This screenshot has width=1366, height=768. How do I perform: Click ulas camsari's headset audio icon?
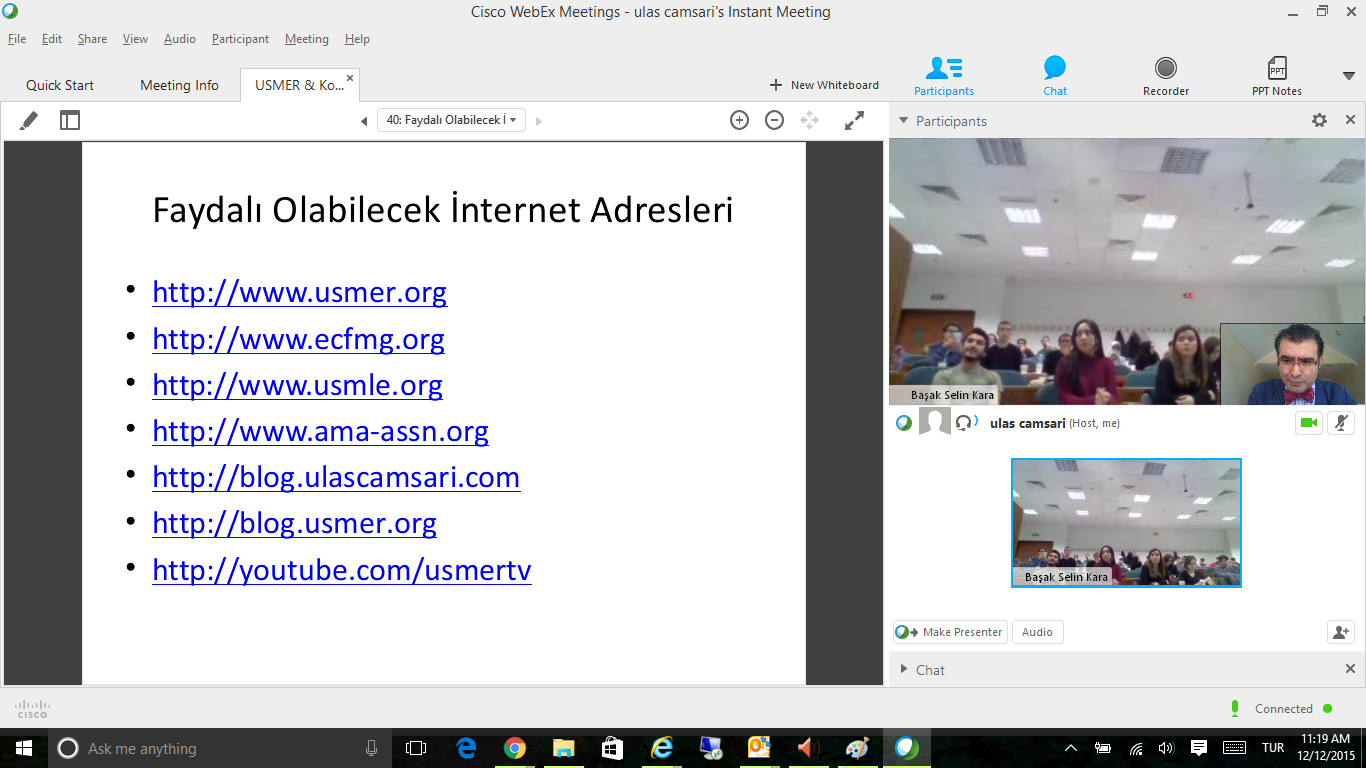click(x=965, y=423)
